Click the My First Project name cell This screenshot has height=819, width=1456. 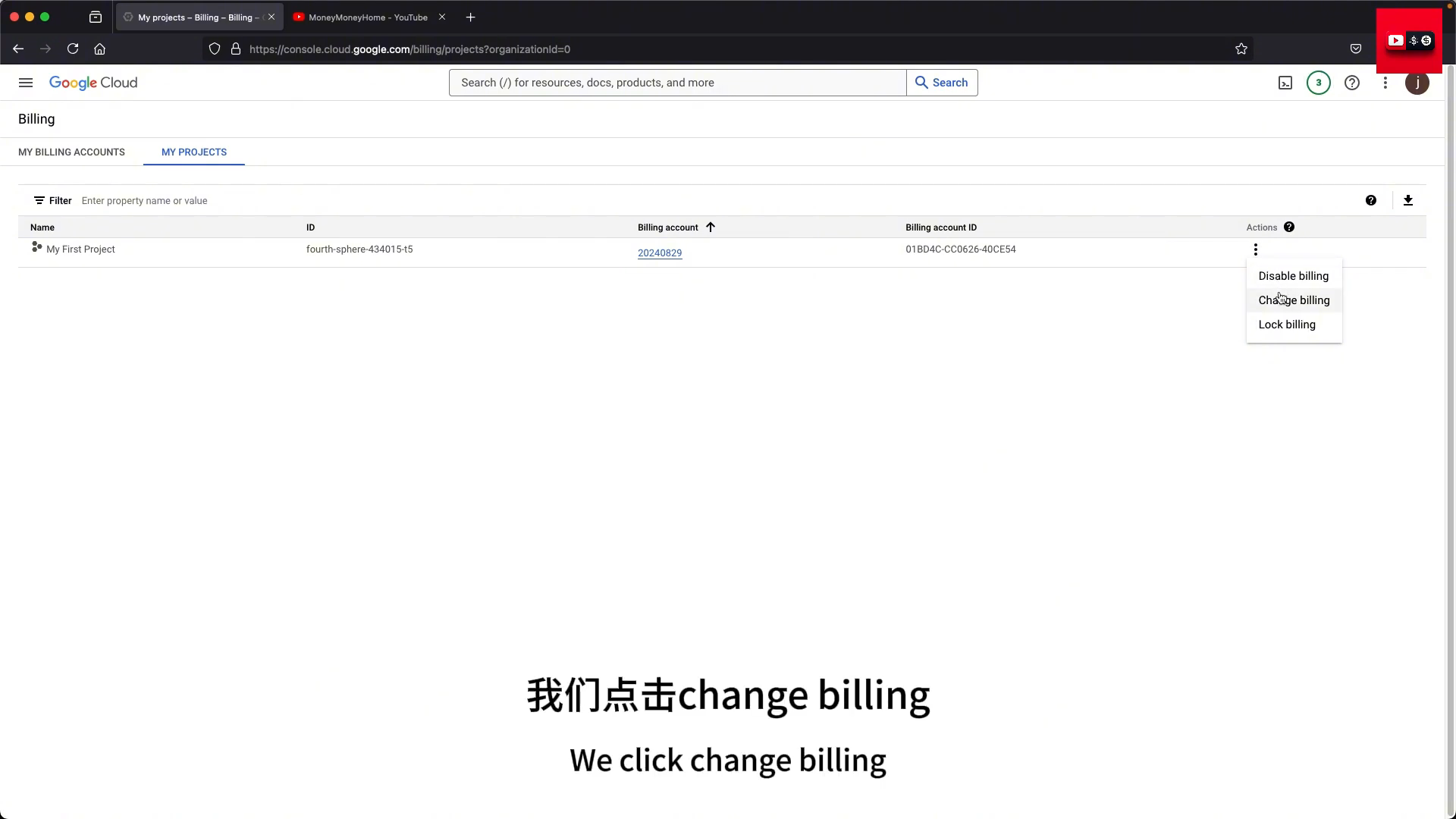click(80, 249)
